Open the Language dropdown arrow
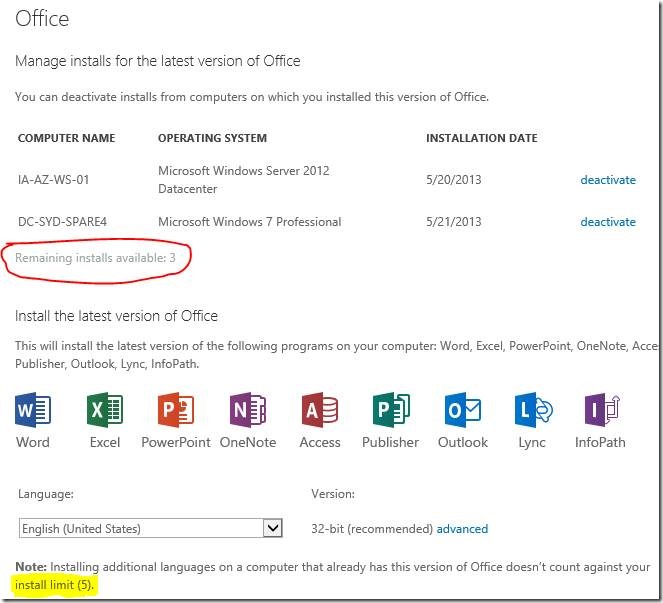Screen dimensions: 663x603 [x=272, y=528]
